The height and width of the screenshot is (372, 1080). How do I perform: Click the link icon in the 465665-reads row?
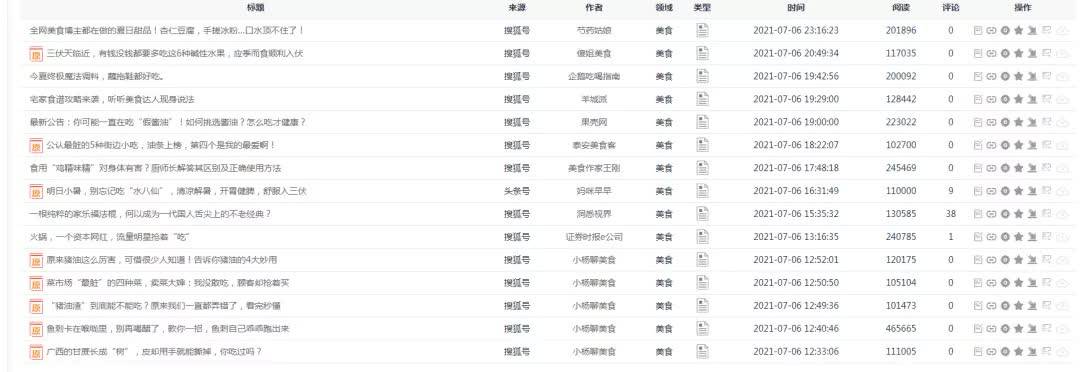click(x=991, y=329)
